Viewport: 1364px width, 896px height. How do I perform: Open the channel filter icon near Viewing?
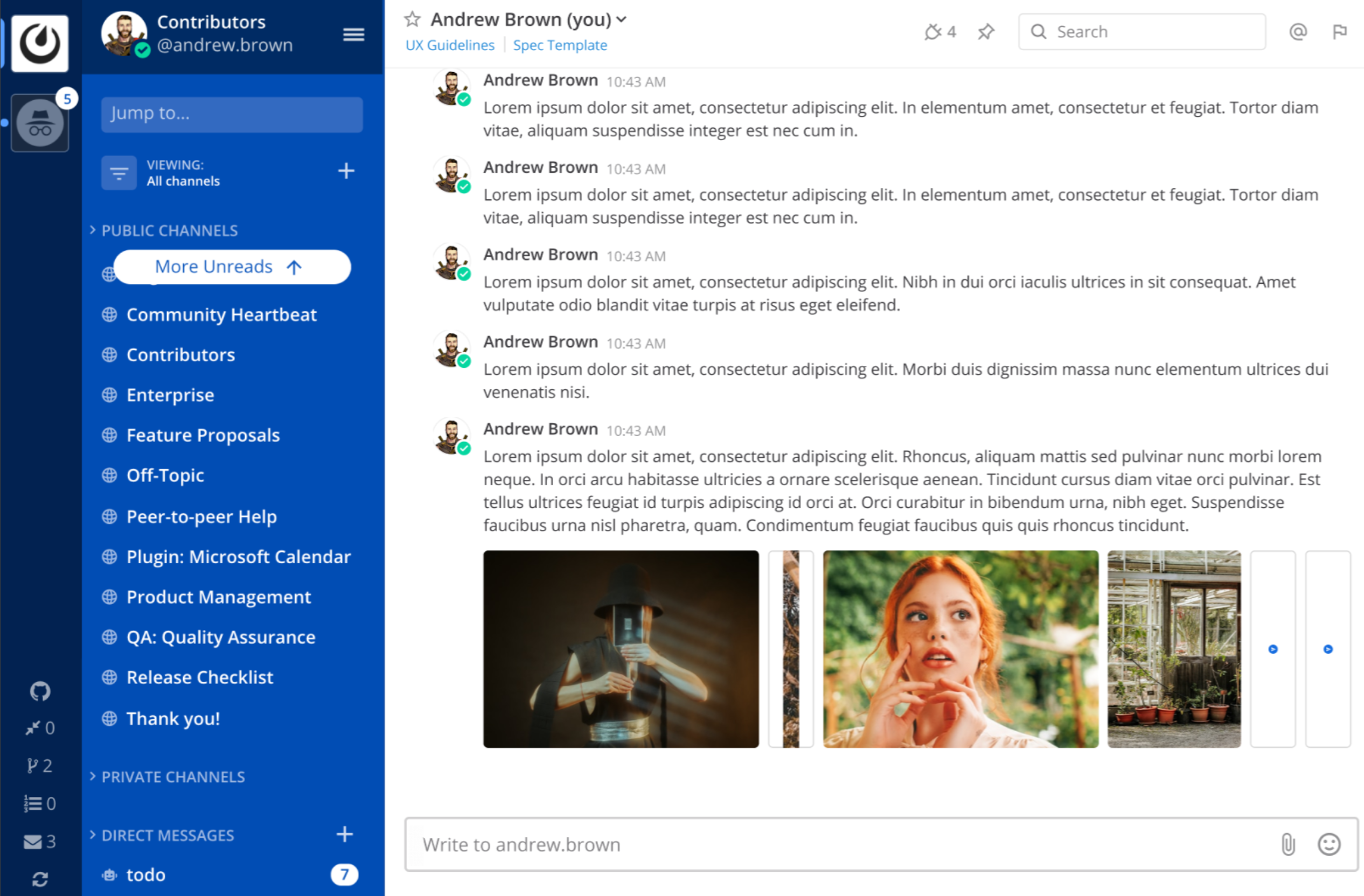click(x=119, y=172)
